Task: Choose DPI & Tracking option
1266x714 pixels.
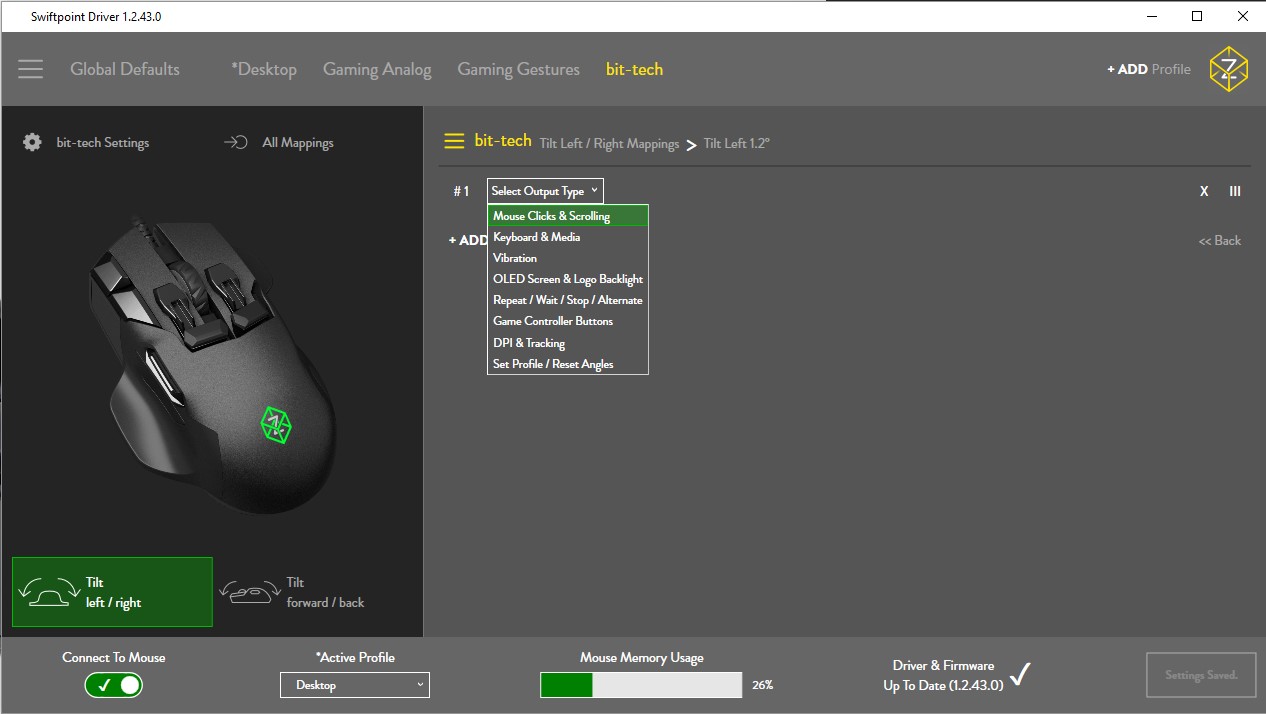Action: click(x=568, y=343)
